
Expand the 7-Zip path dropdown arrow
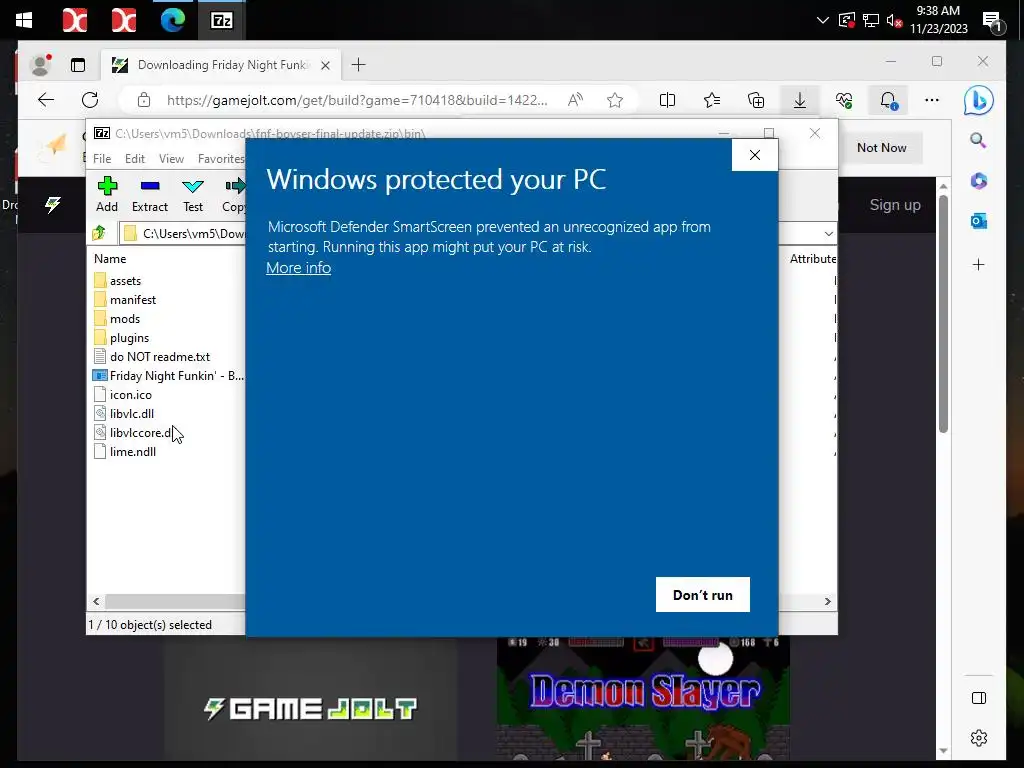[x=828, y=233]
